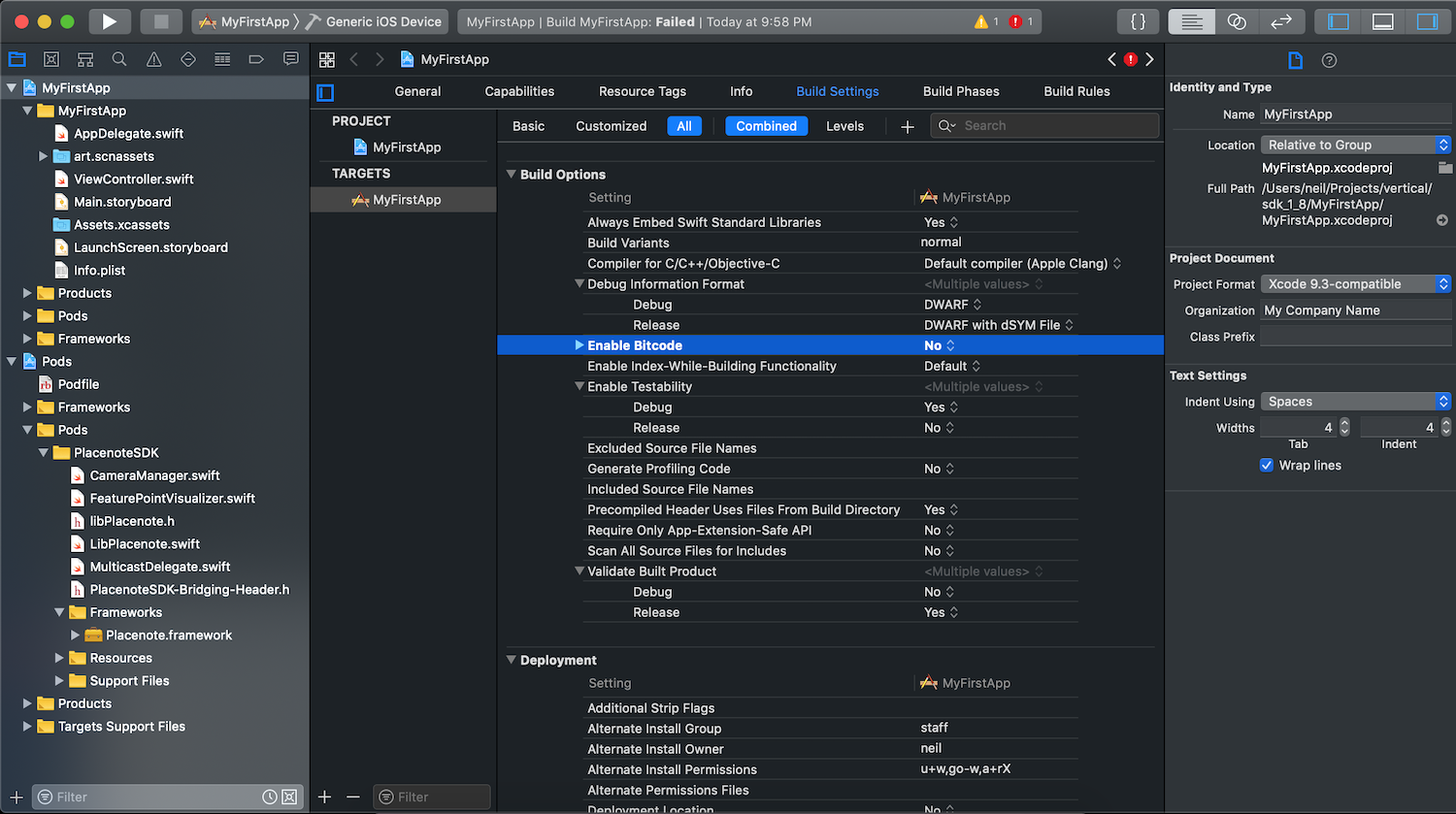Collapse the Build Options section
This screenshot has width=1456, height=814.
512,175
